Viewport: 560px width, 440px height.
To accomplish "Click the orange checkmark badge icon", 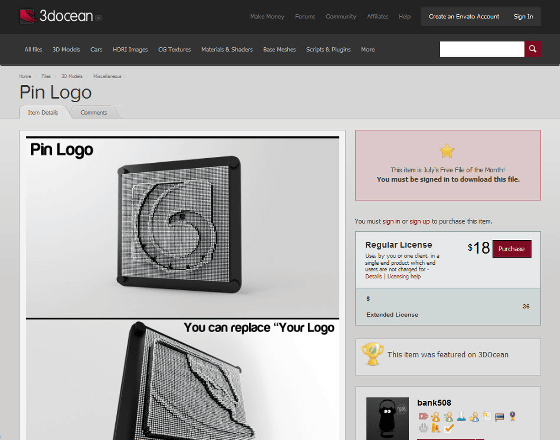I will click(x=449, y=428).
